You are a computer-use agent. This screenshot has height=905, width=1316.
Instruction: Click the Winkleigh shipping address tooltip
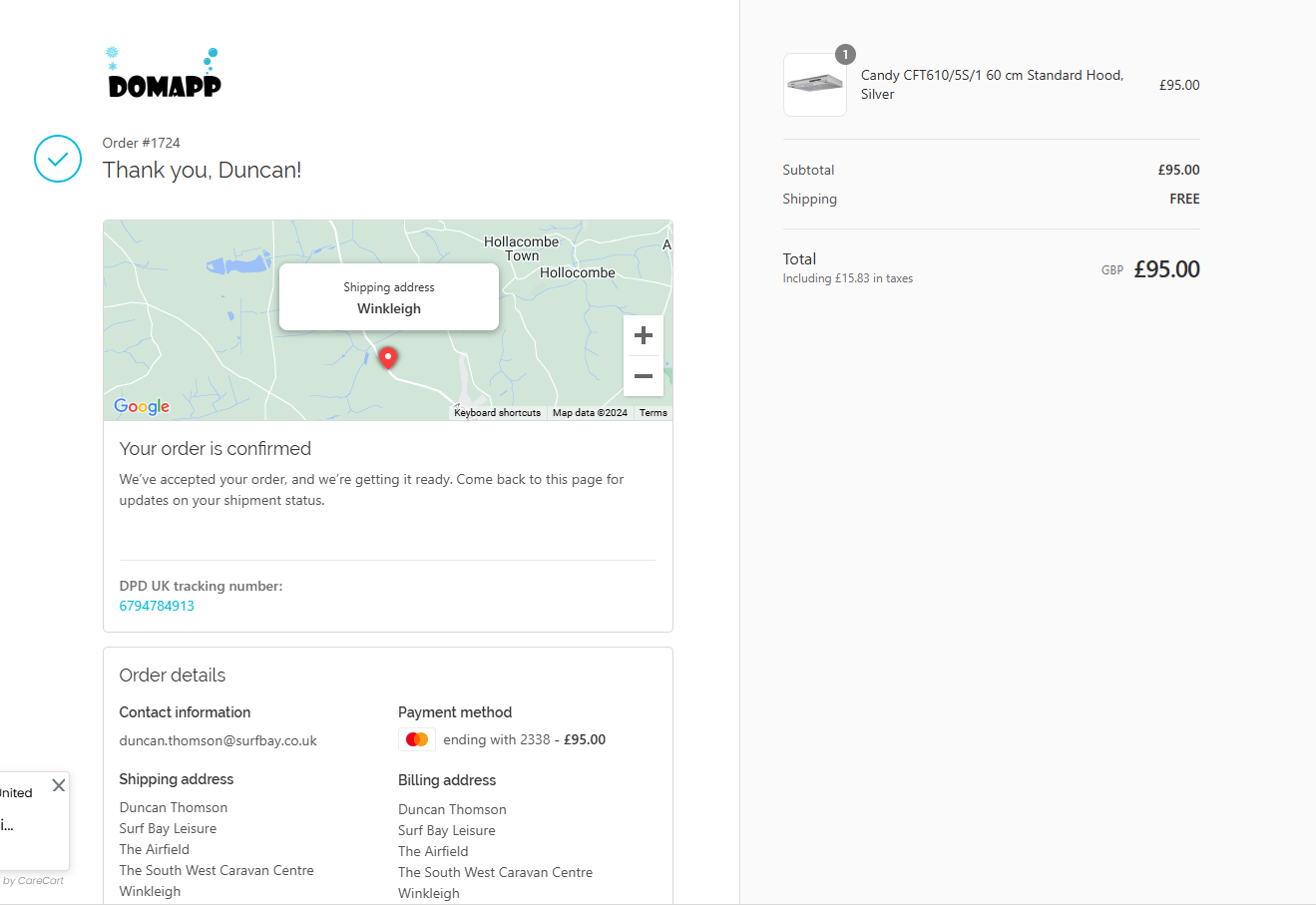[x=389, y=297]
